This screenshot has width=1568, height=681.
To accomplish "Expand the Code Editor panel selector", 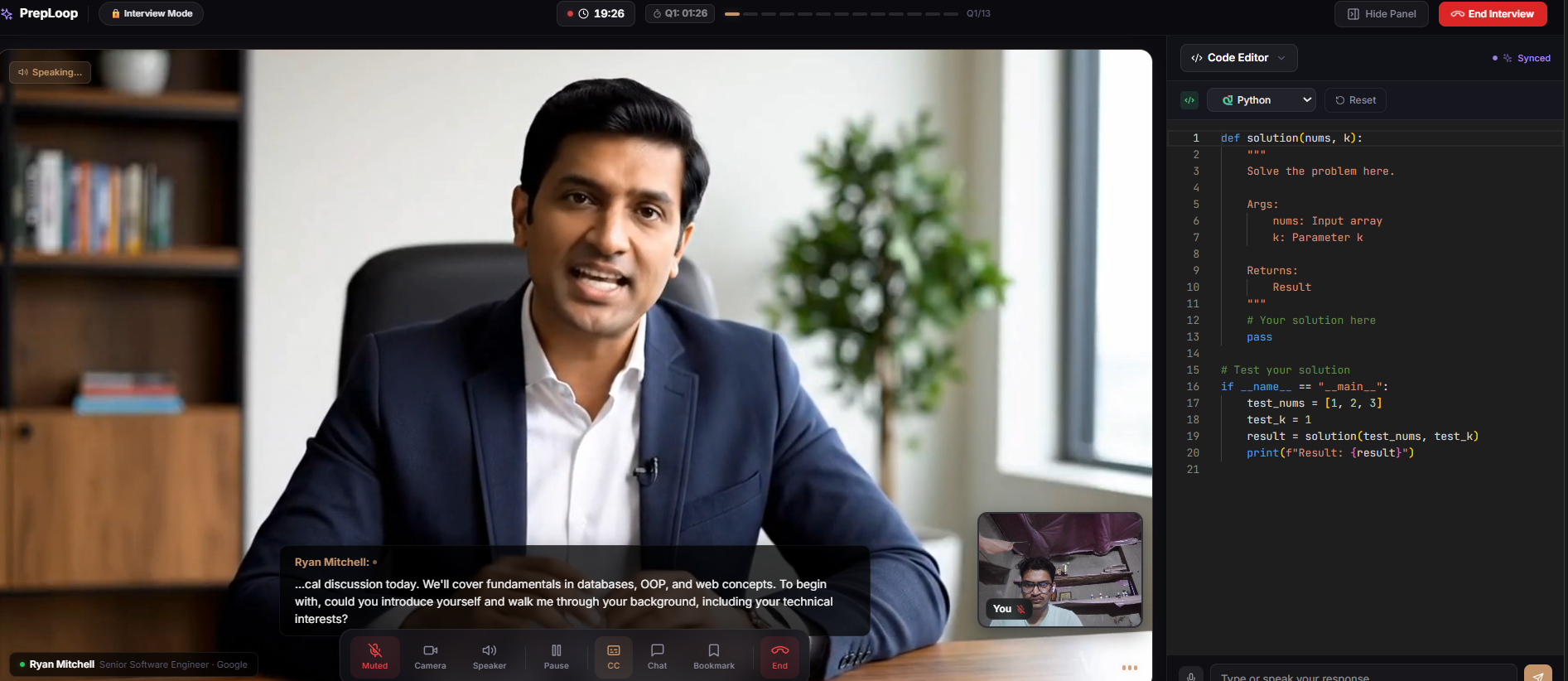I will (1238, 58).
